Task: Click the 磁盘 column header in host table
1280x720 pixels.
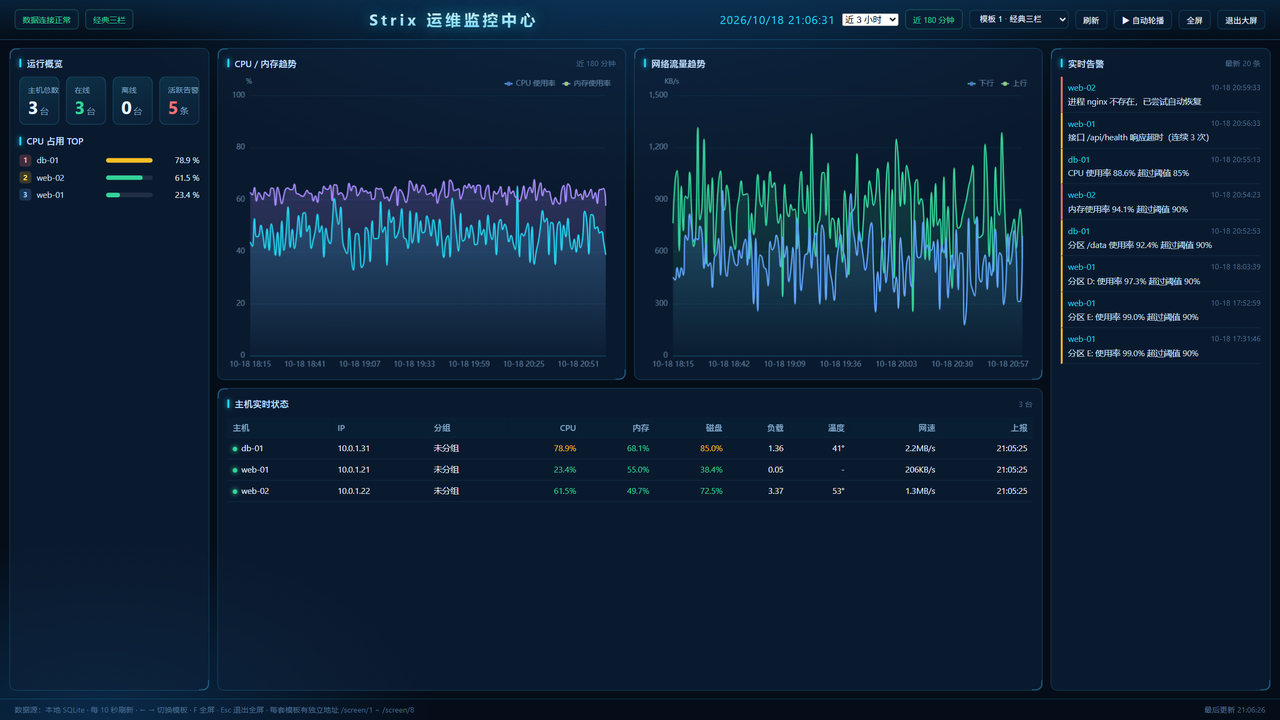Action: pos(714,428)
